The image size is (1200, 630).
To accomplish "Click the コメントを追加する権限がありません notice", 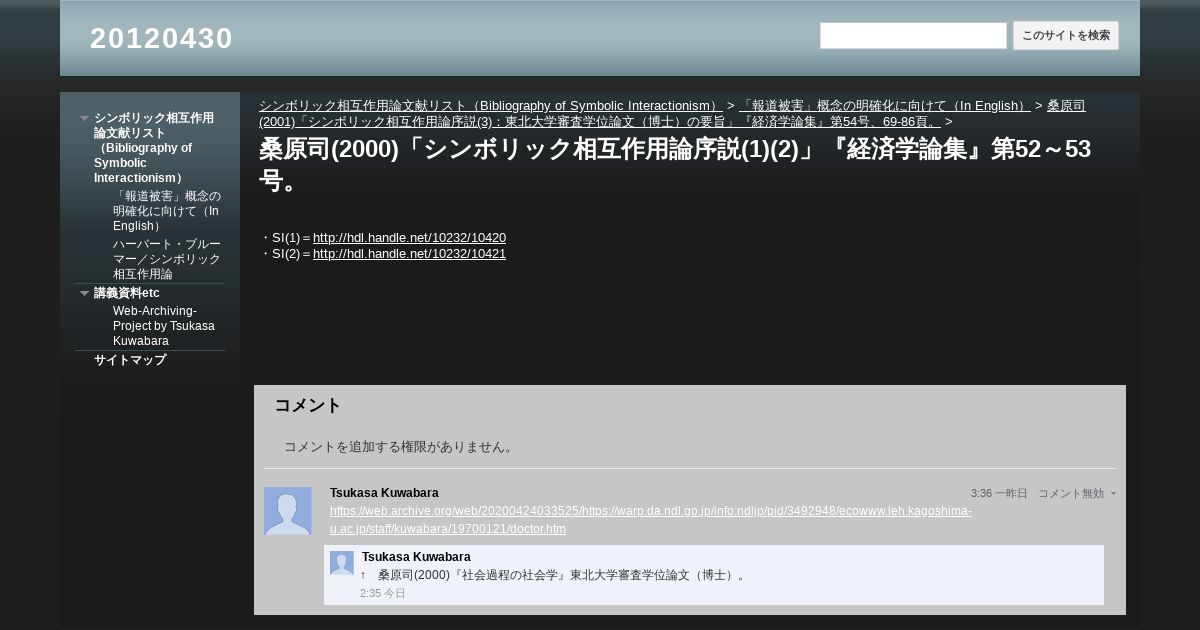I will 401,447.
